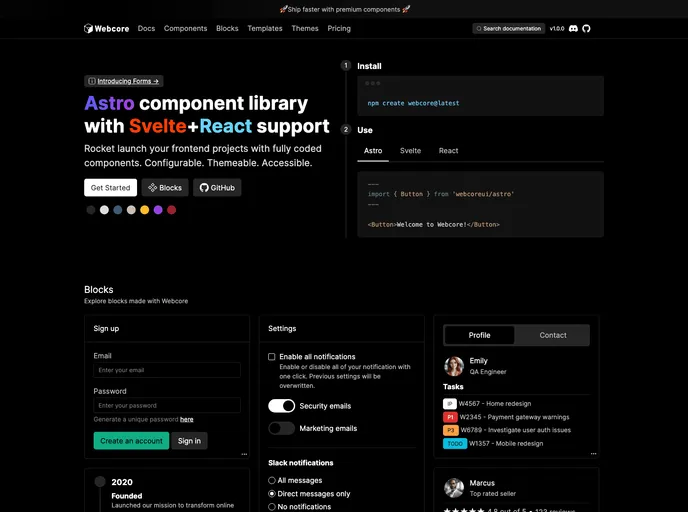Follow the Introducing Forms link

coord(128,81)
